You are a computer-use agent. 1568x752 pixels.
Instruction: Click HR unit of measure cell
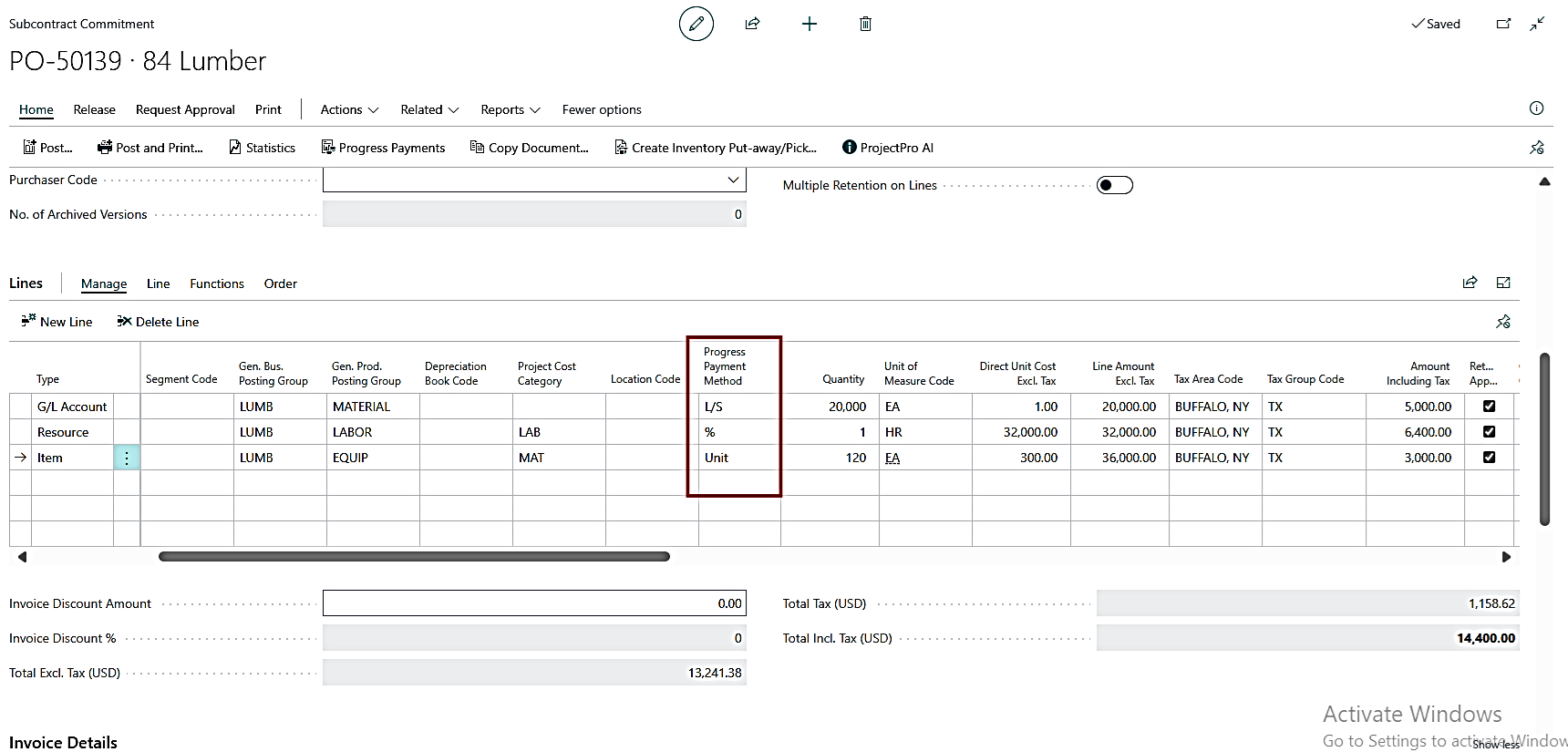(925, 432)
